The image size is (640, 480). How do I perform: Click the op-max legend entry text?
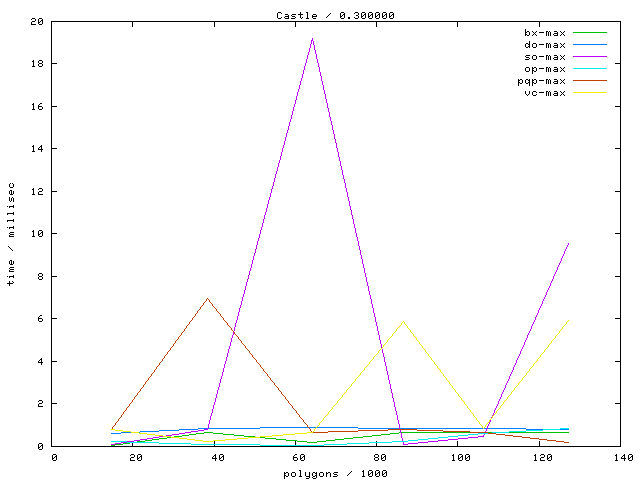click(x=544, y=69)
